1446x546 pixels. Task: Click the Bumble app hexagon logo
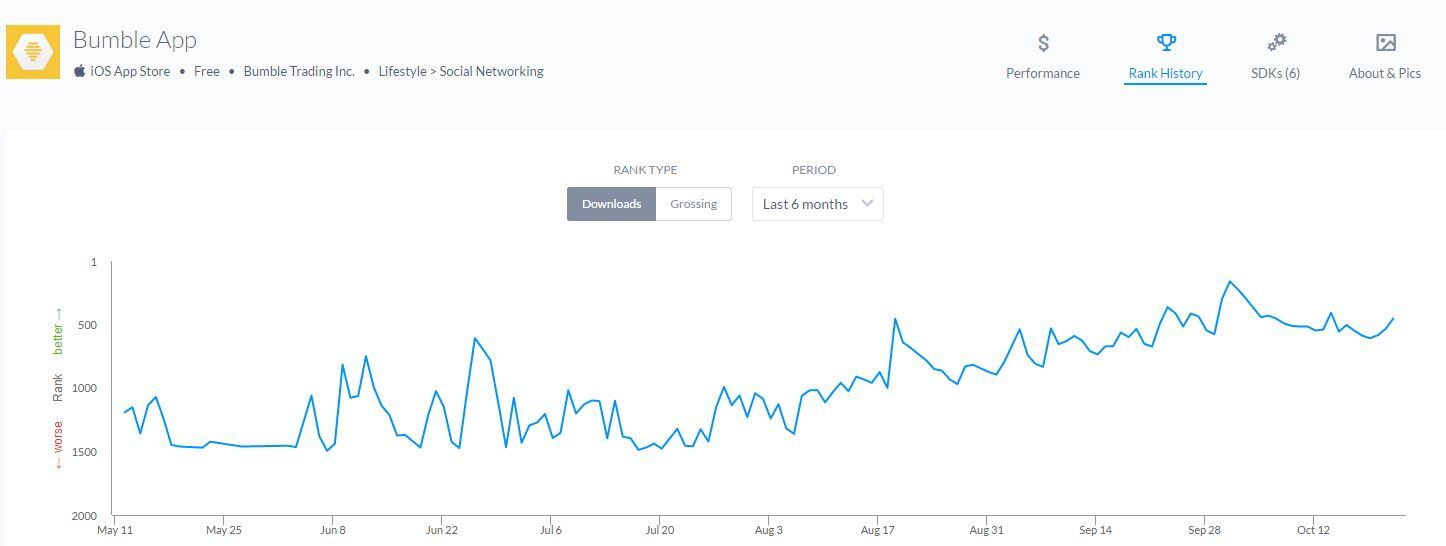pyautogui.click(x=33, y=52)
